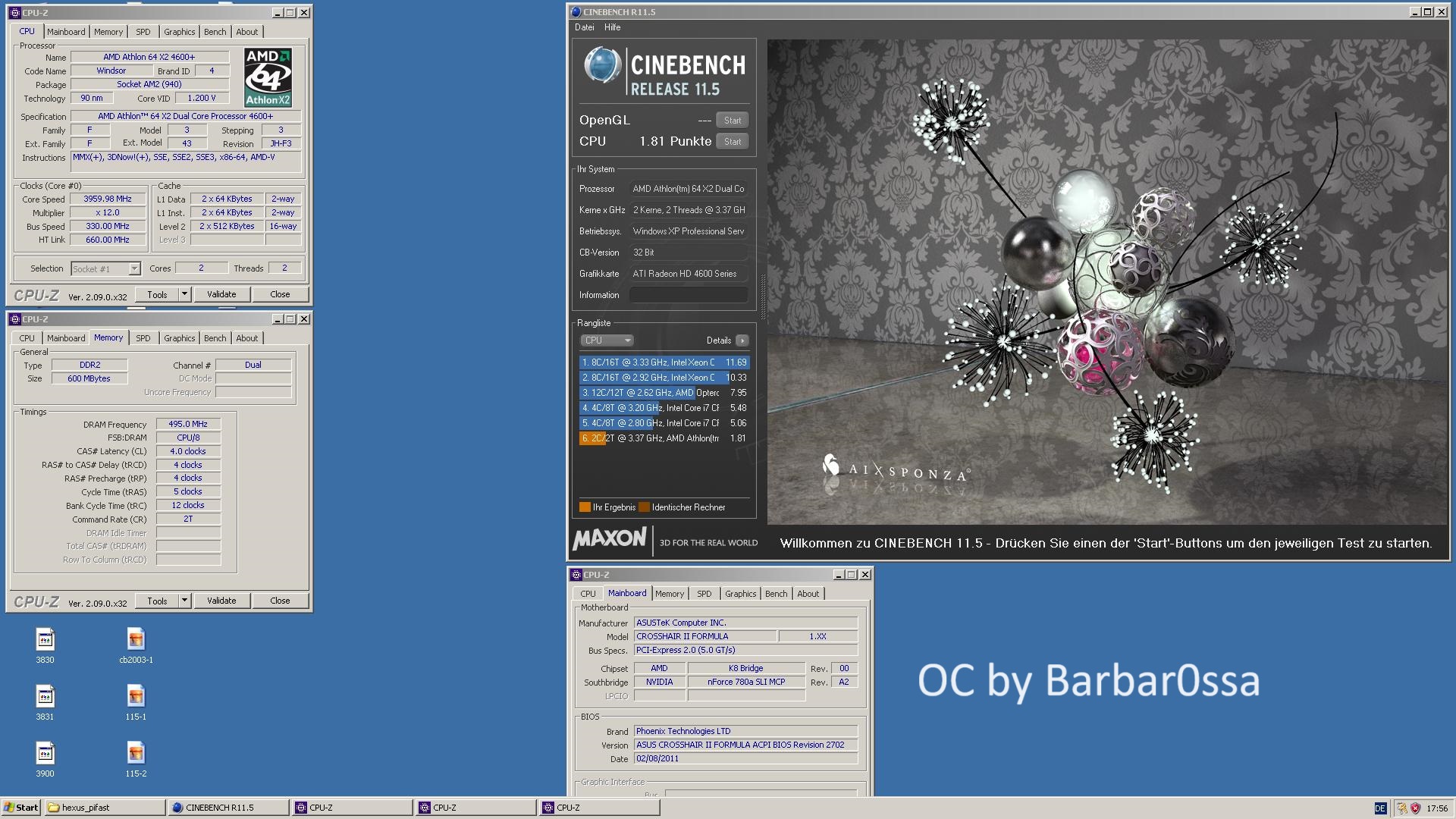Click the Cinebench render preview image
1456x819 pixels.
[1107, 282]
